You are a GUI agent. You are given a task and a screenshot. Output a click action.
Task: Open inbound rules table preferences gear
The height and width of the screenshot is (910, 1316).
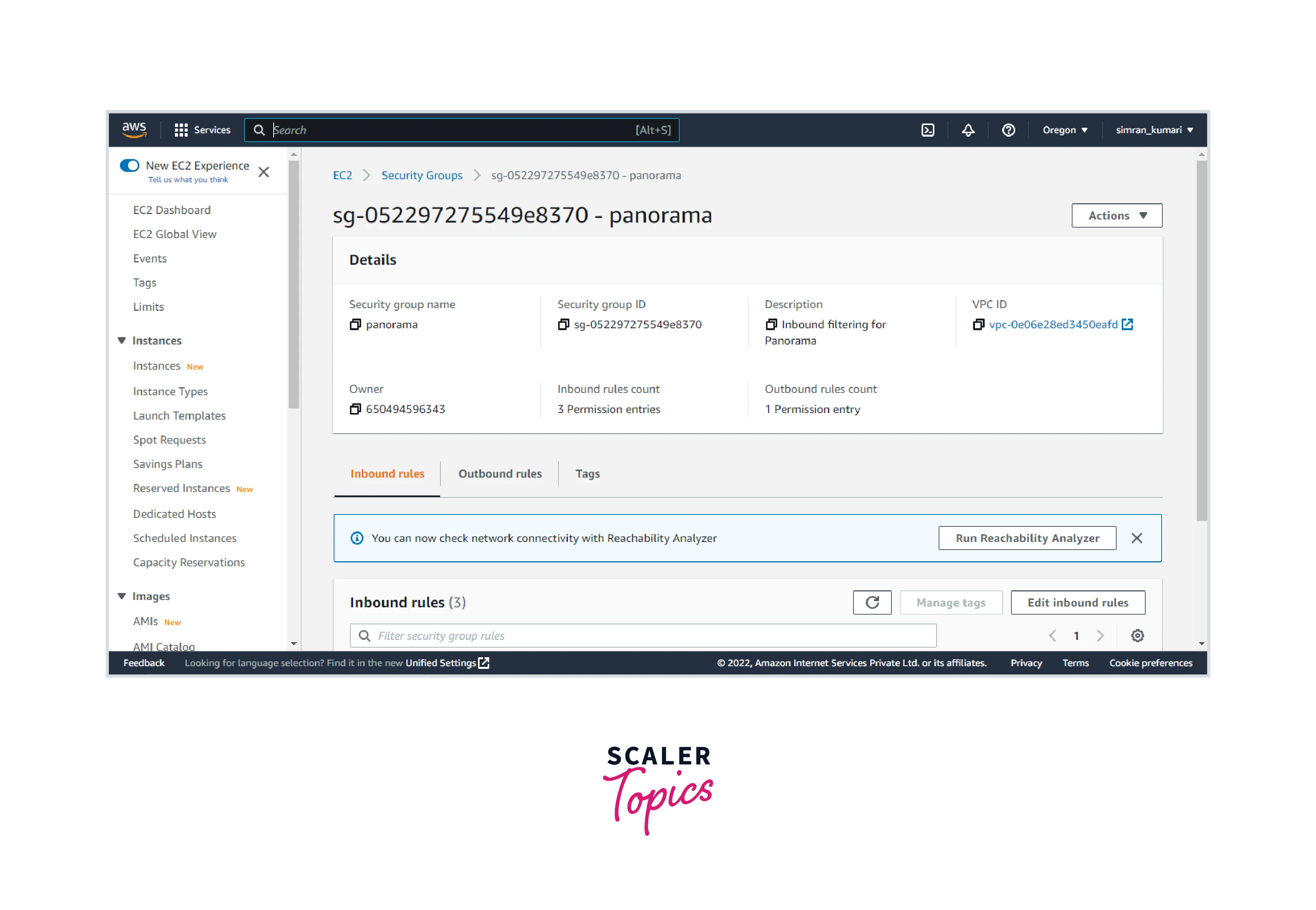[x=1137, y=635]
